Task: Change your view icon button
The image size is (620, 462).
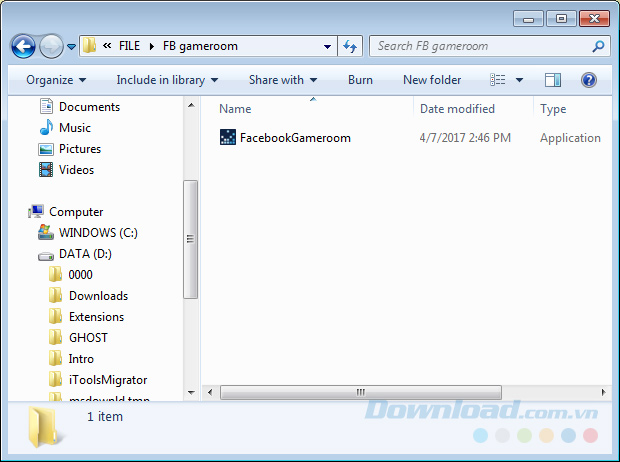Action: coord(497,80)
